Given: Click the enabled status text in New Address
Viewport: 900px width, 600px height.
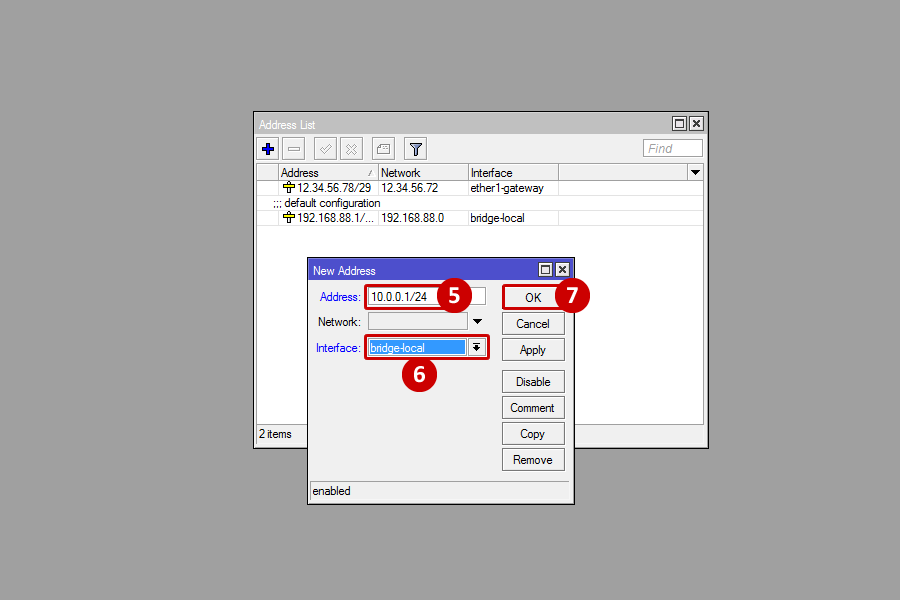Looking at the screenshot, I should coord(331,491).
